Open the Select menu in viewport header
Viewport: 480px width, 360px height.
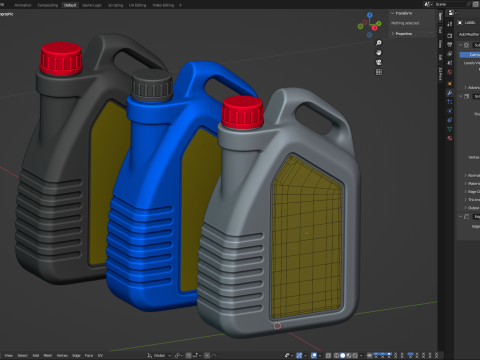tap(22, 355)
